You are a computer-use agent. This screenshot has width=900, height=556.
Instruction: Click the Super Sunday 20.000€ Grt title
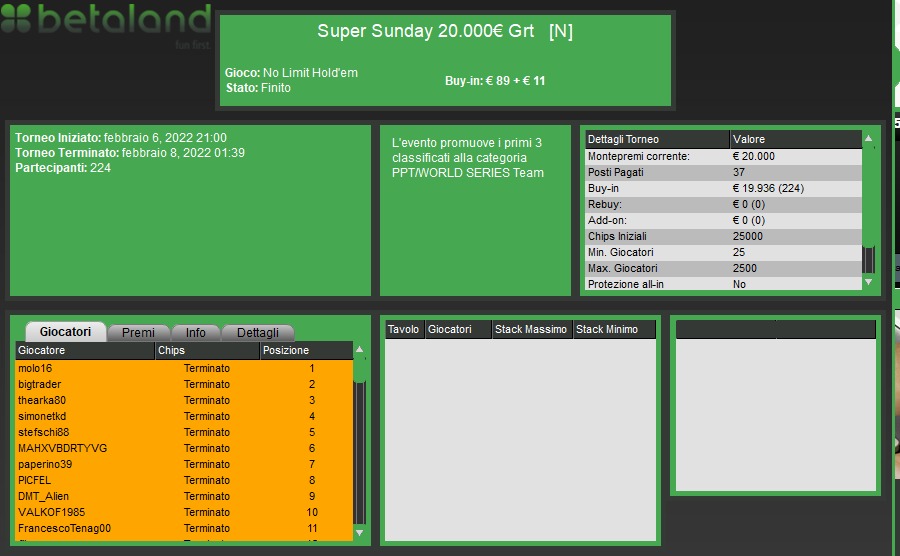pyautogui.click(x=445, y=31)
